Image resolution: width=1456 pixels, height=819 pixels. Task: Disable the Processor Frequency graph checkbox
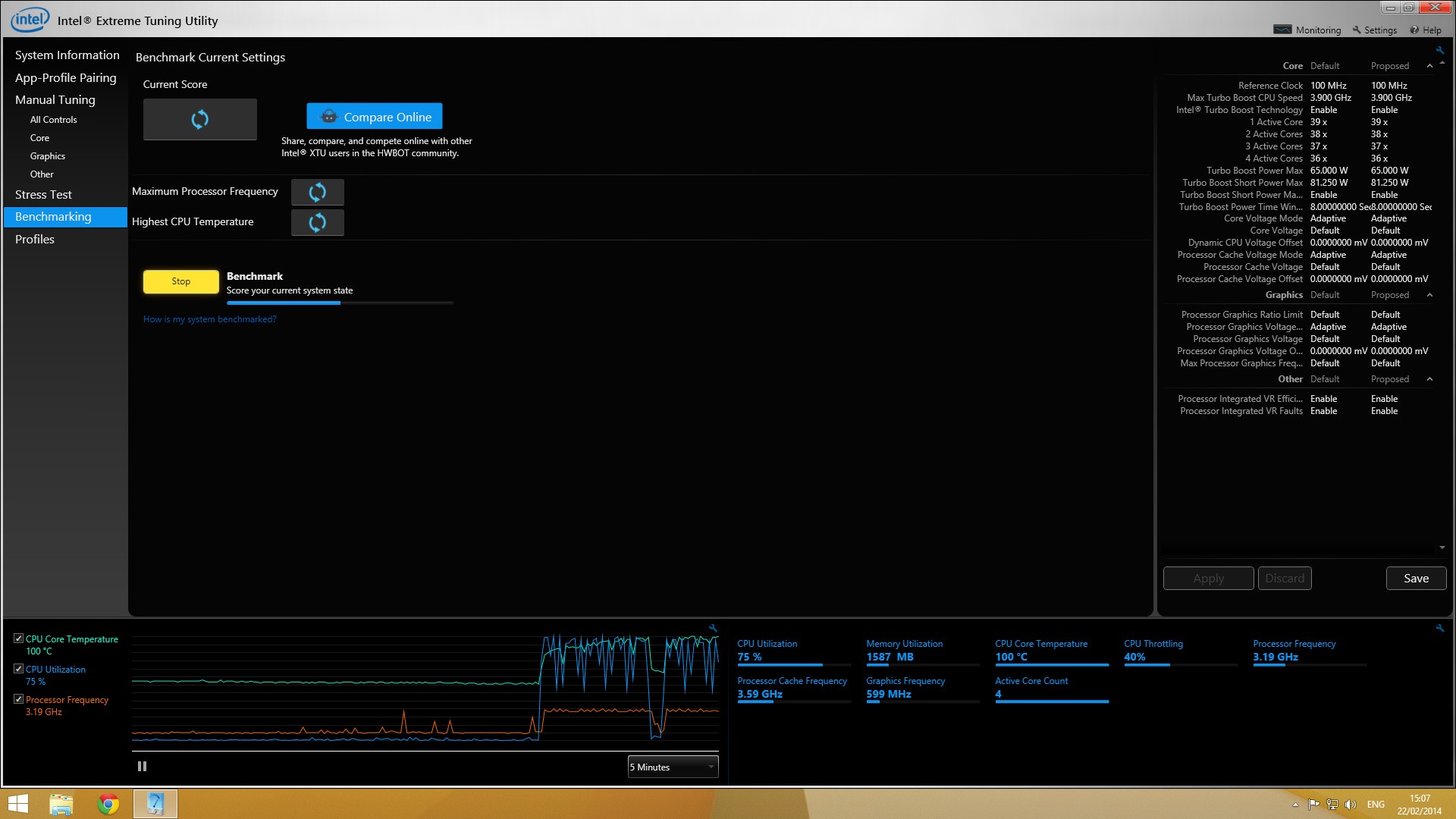click(19, 699)
